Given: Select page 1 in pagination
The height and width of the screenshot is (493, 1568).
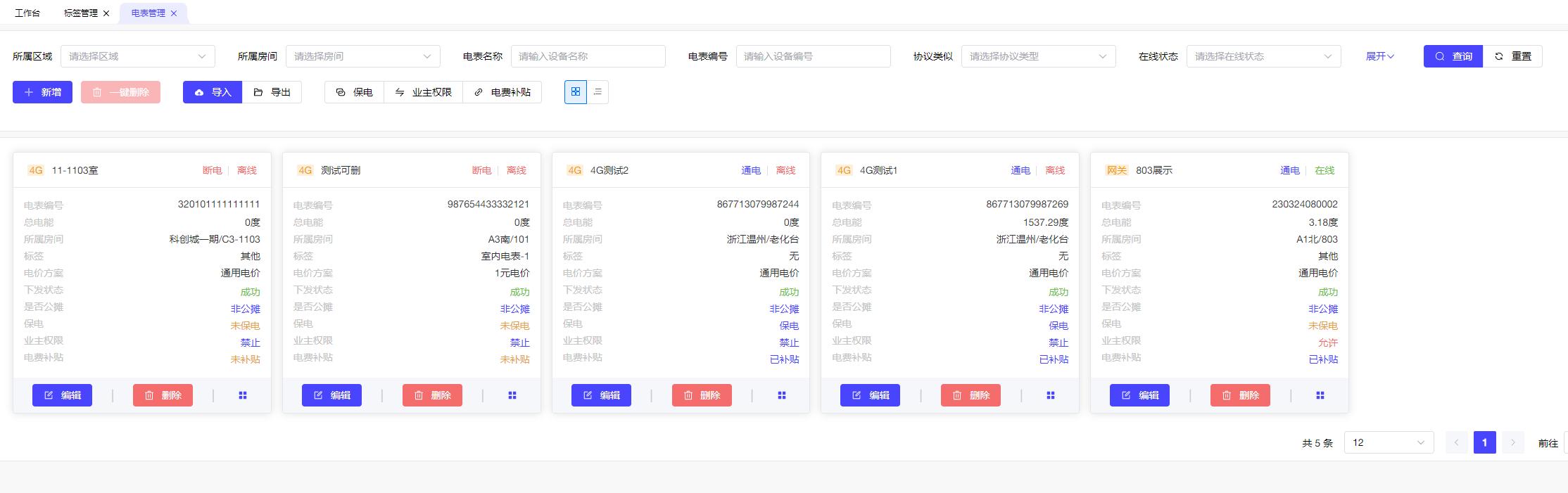Looking at the screenshot, I should [1485, 442].
